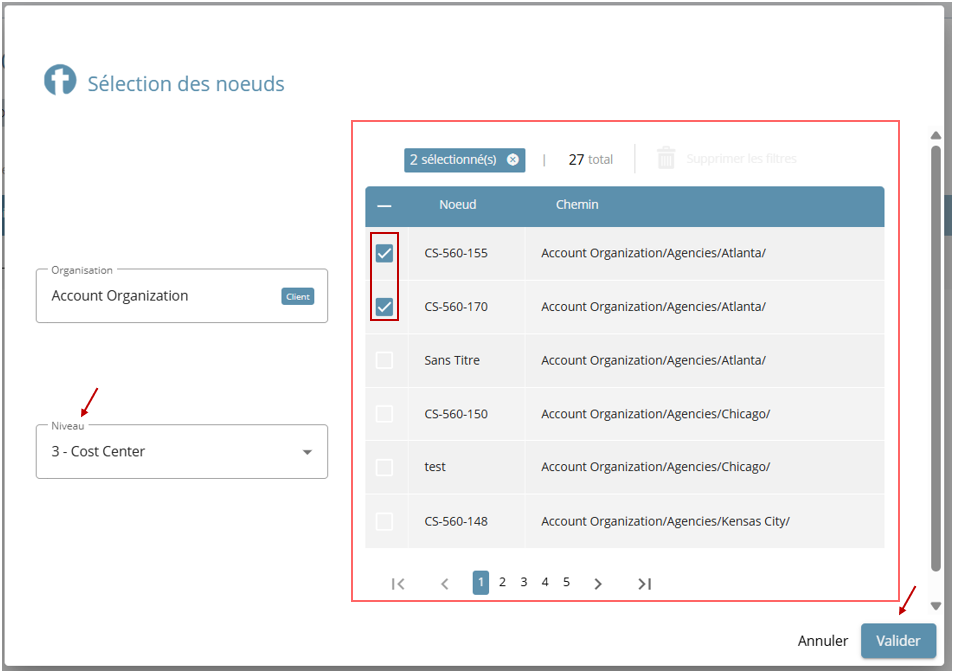Toggle the header select-all checkbox

384,206
